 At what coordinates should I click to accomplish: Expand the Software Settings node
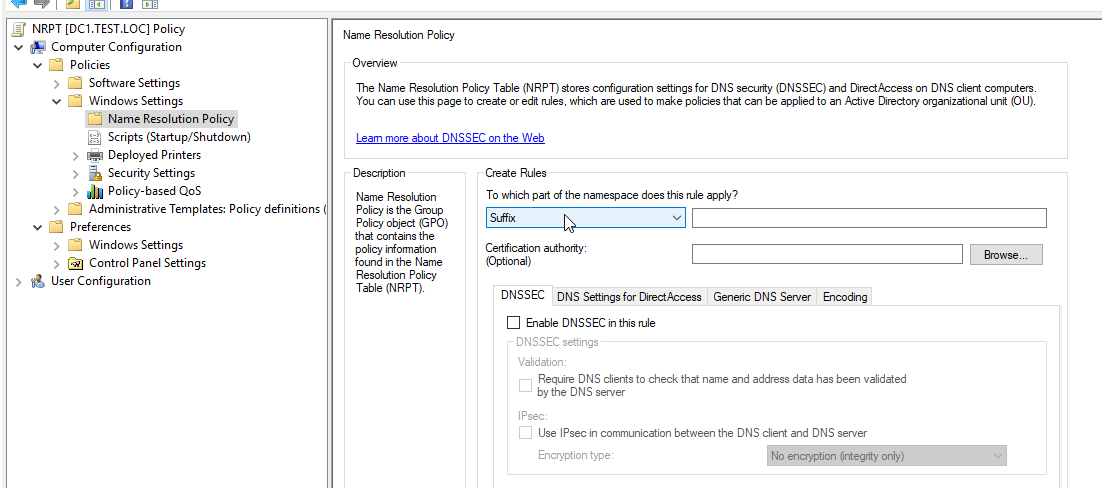(x=58, y=83)
